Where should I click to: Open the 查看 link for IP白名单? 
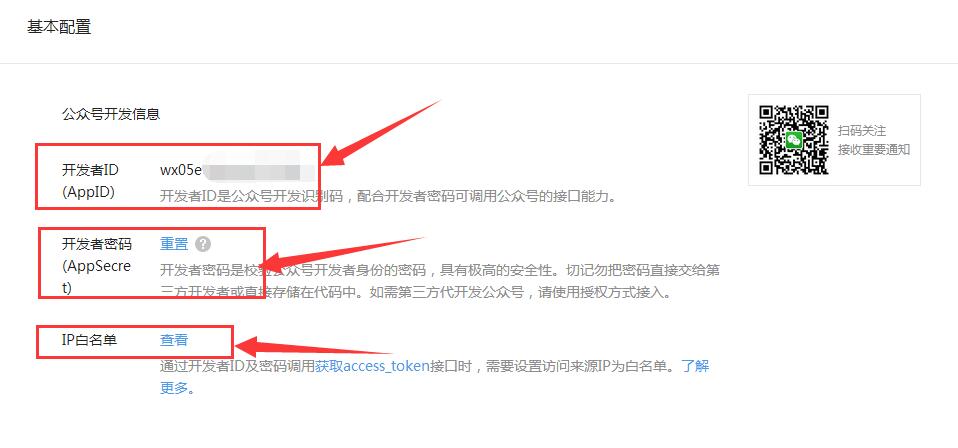174,340
